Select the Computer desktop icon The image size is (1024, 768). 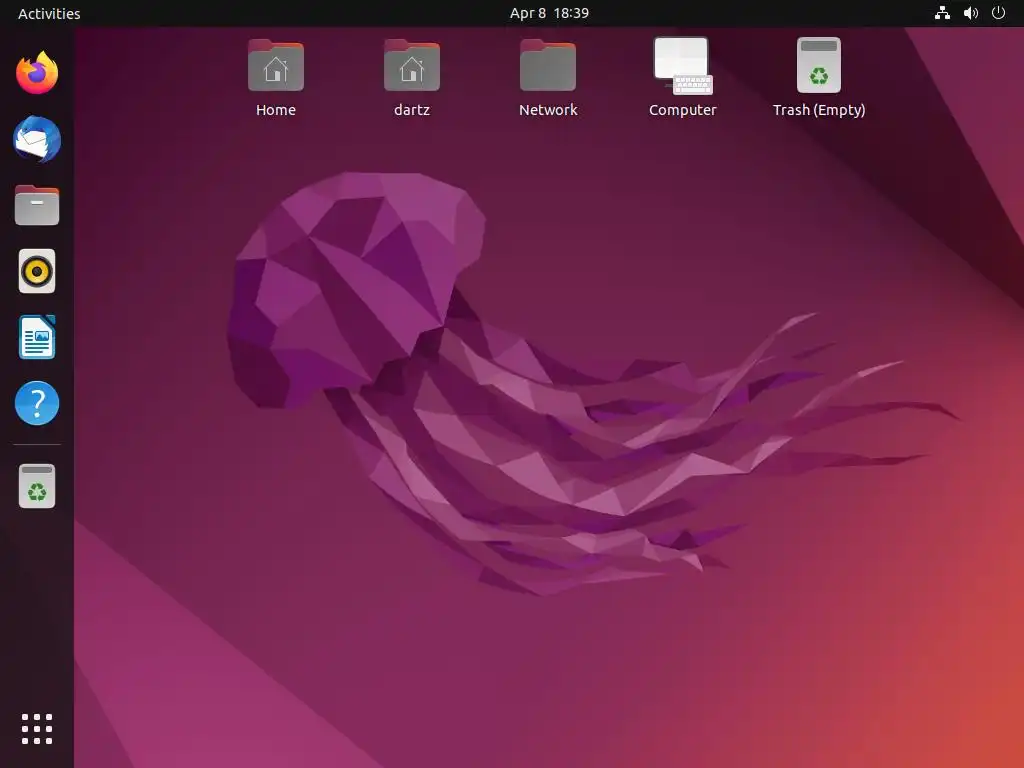click(x=683, y=78)
